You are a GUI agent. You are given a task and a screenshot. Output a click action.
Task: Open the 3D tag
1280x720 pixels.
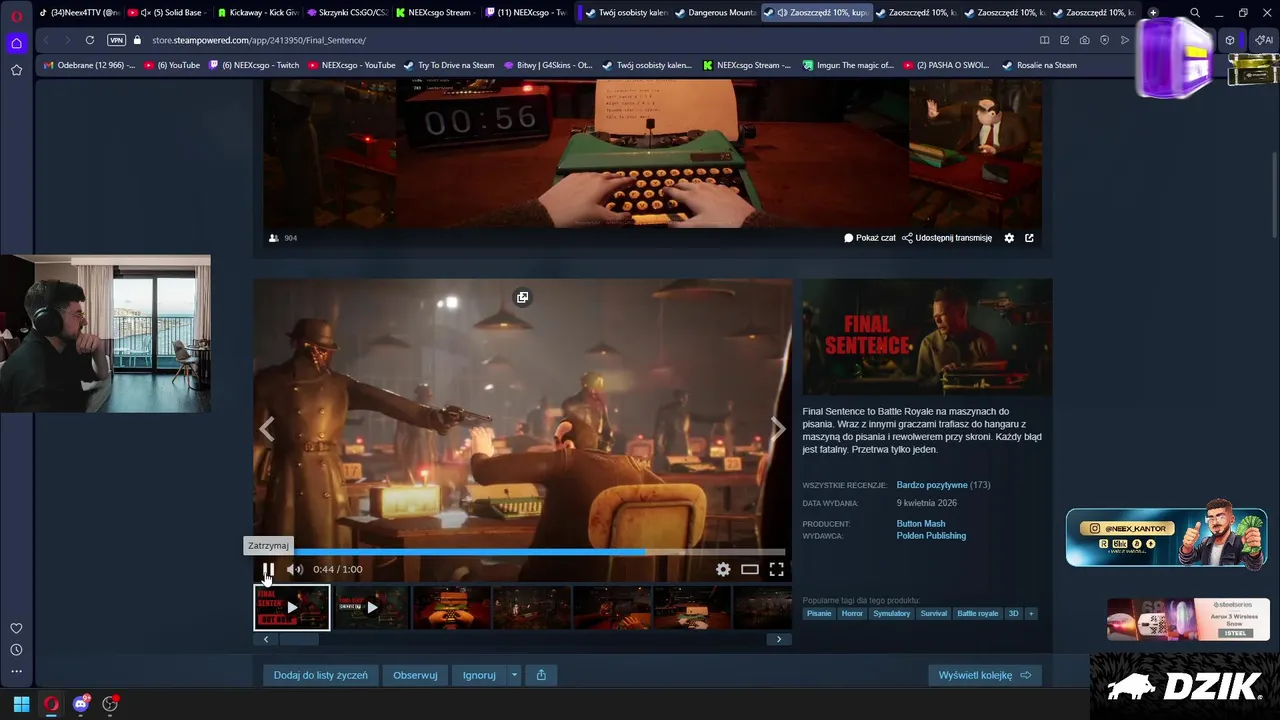pos(1013,613)
